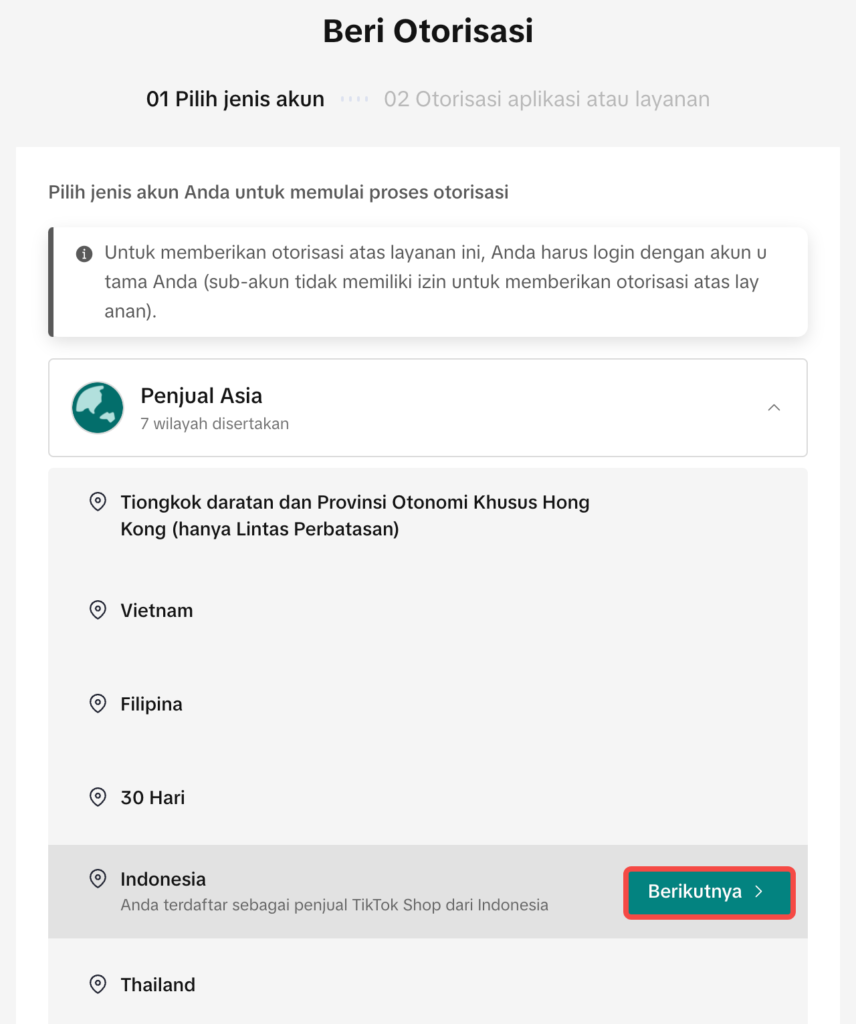Select the Indonesia region row
Viewport: 856px width, 1024px height.
tap(428, 891)
